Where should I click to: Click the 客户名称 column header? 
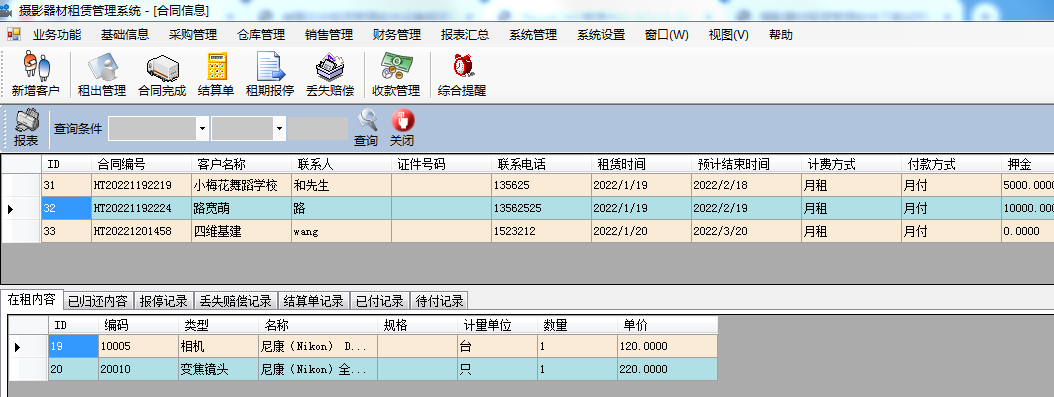[241, 164]
